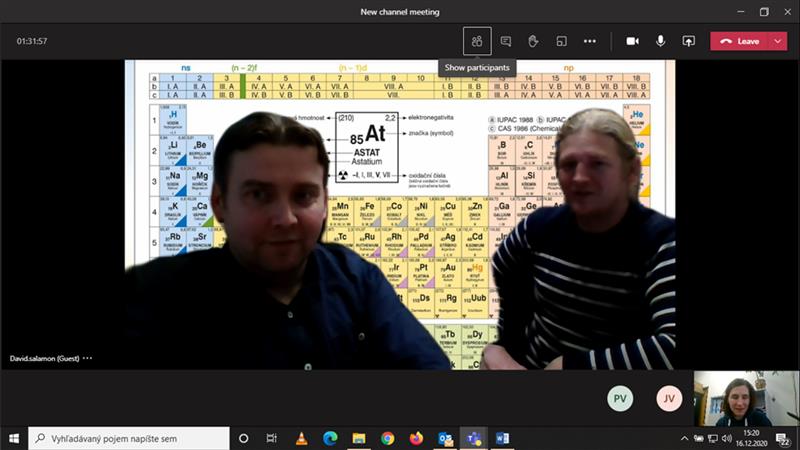Open the network status tray icon

[713, 438]
